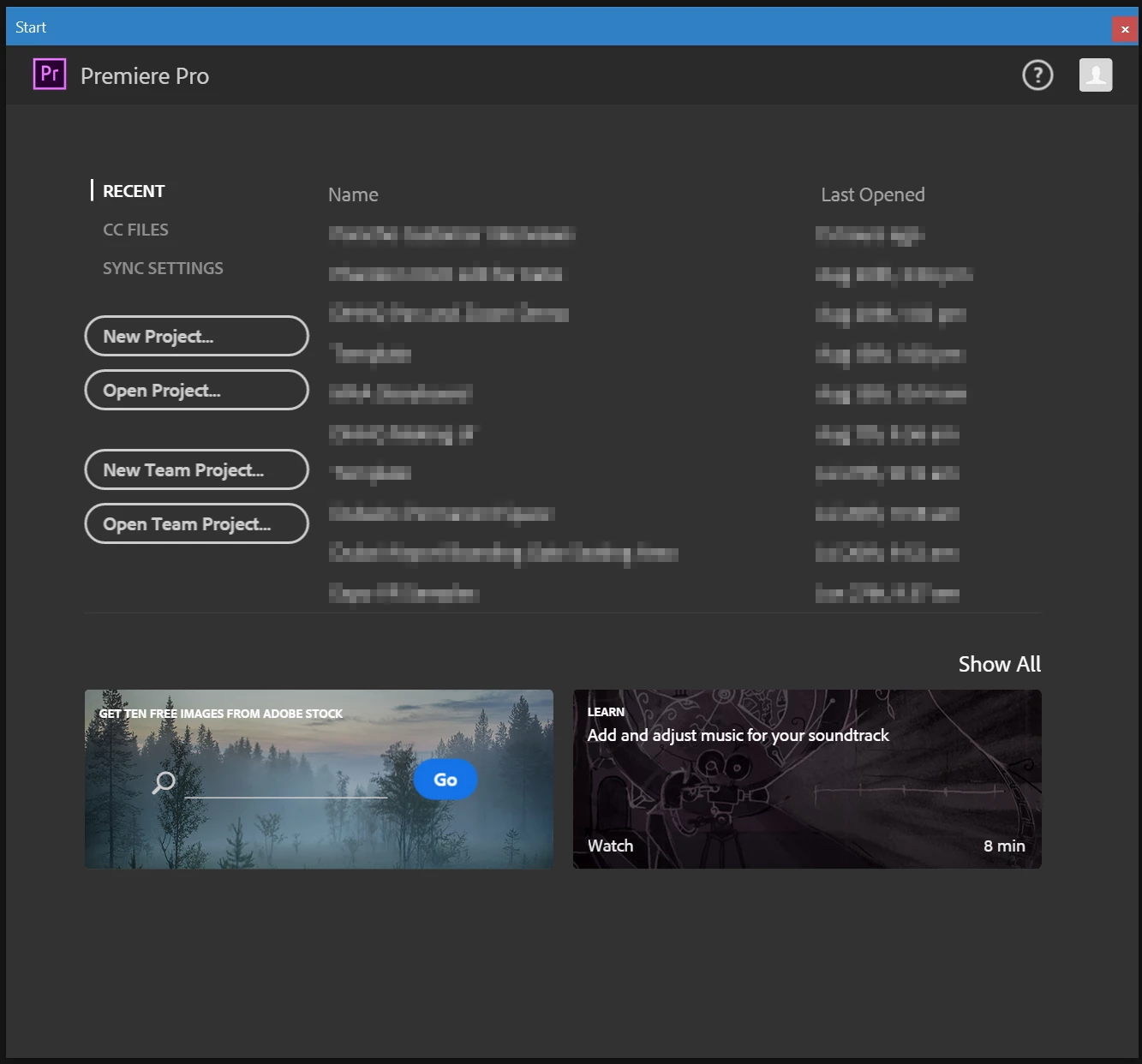The width and height of the screenshot is (1142, 1064).
Task: Click the 8 min duration label
Action: (1004, 846)
